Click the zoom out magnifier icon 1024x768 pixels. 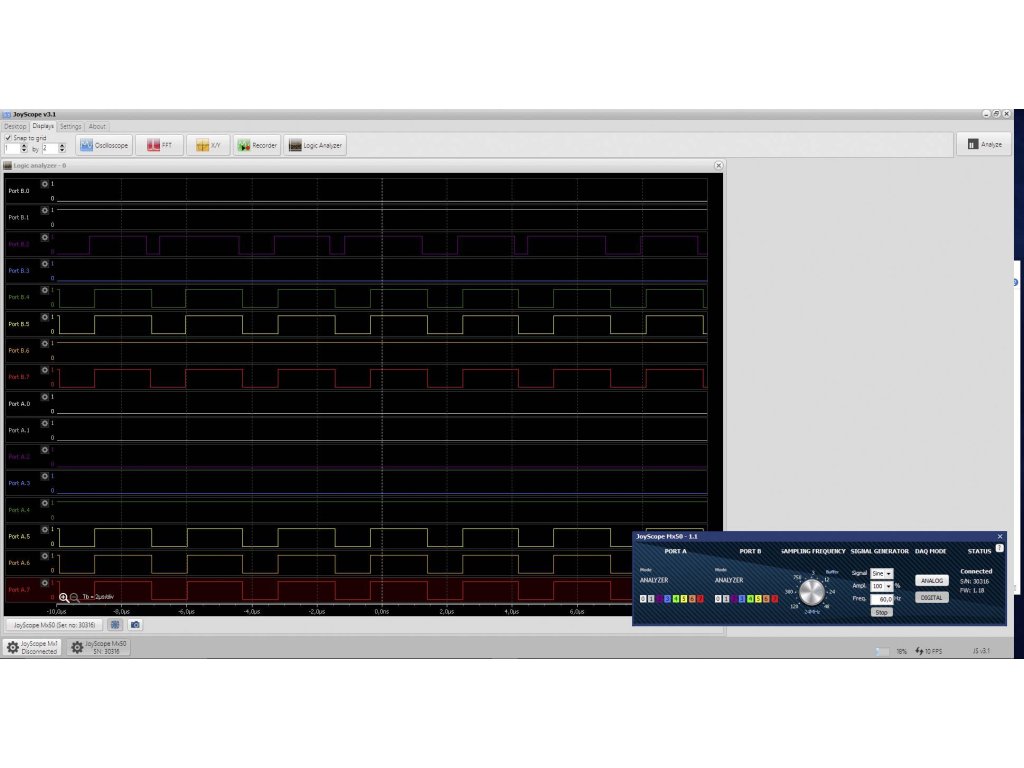[x=75, y=597]
